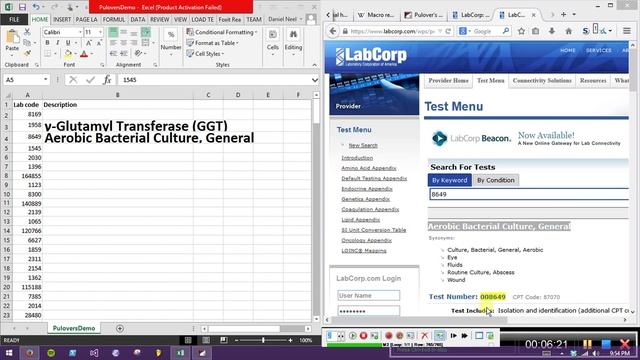This screenshot has width=640, height=360.
Task: Click browser back arrow button
Action: coord(333,31)
